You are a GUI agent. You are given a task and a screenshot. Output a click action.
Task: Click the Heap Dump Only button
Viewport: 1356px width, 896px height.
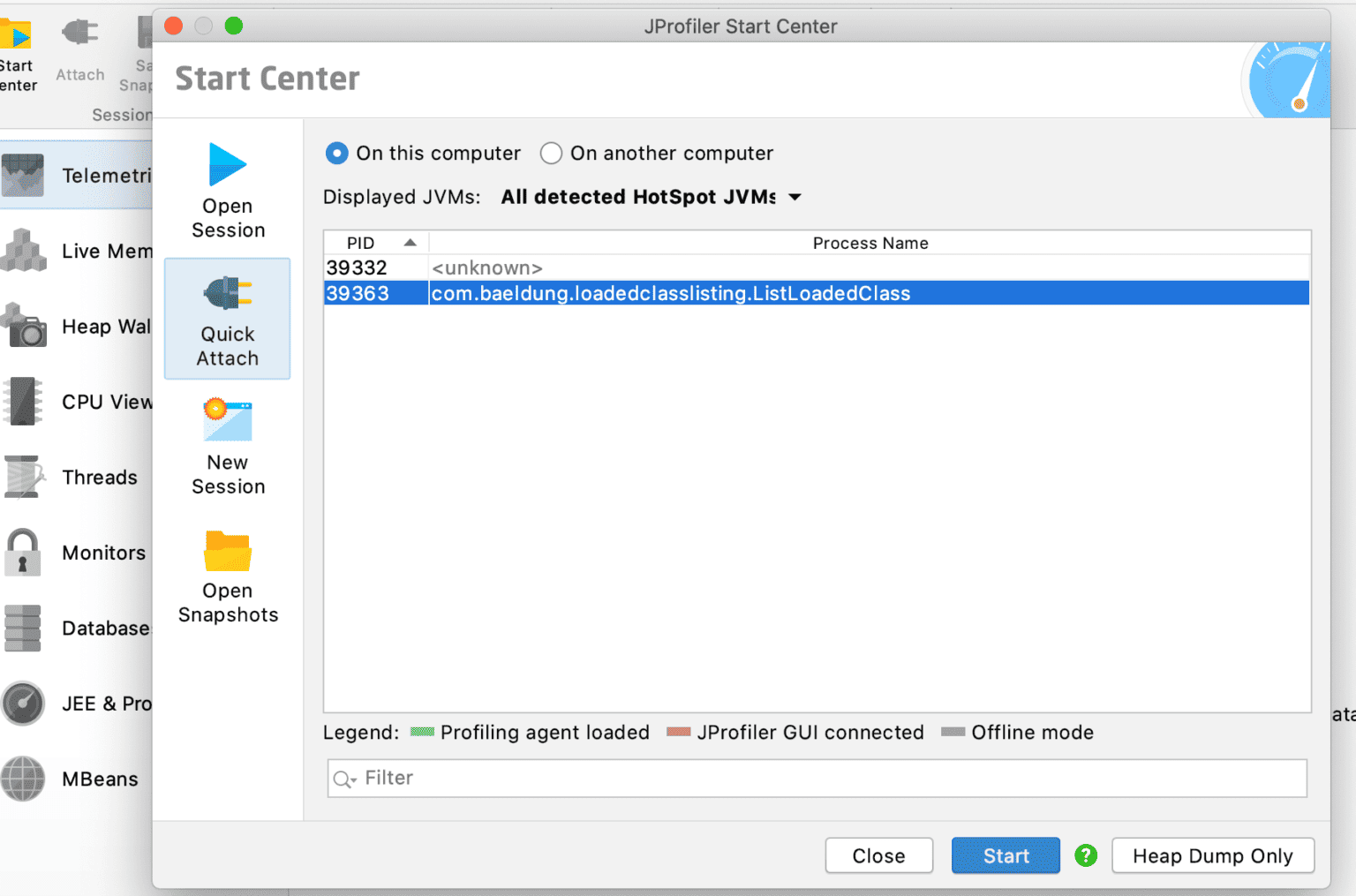1212,855
